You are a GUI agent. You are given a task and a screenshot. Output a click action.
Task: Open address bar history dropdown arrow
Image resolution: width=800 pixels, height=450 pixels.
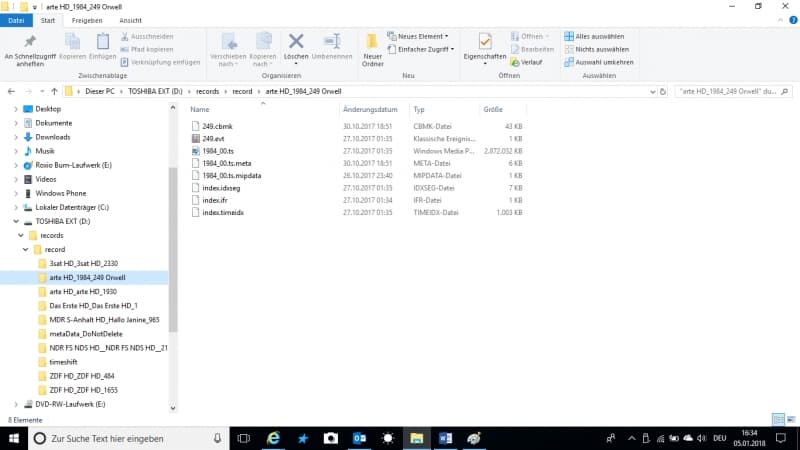coord(653,92)
